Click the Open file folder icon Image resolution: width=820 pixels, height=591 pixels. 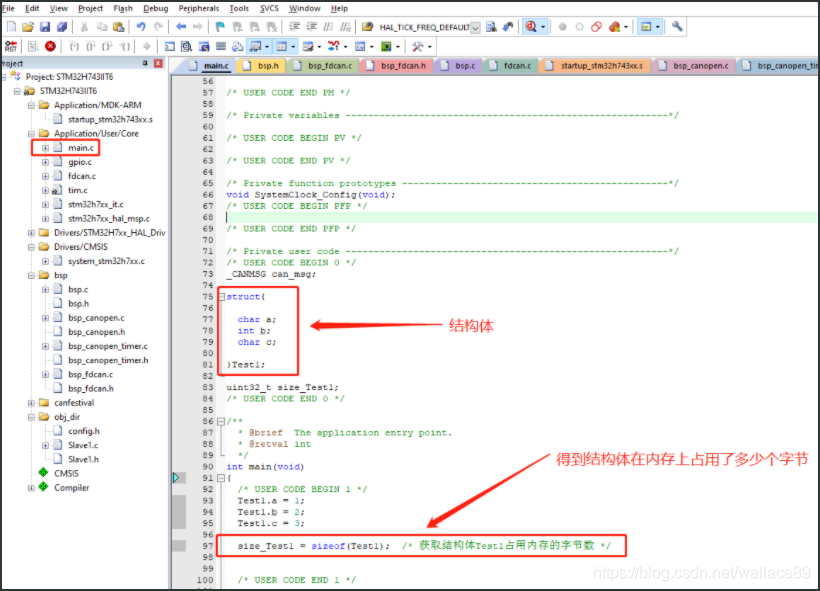tap(28, 27)
